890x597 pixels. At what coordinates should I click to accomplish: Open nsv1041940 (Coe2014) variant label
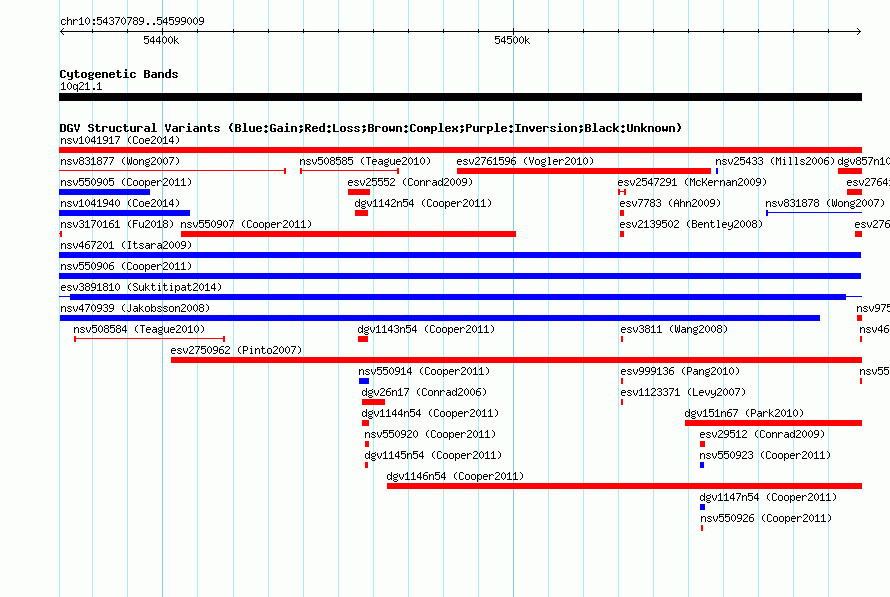tap(120, 203)
